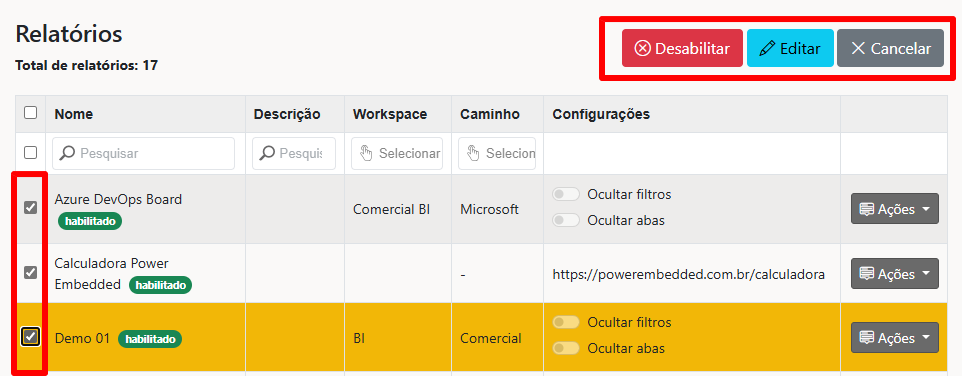The height and width of the screenshot is (376, 962).
Task: Click habilitado badge on Azure DevOps Board
Action: pos(90,221)
